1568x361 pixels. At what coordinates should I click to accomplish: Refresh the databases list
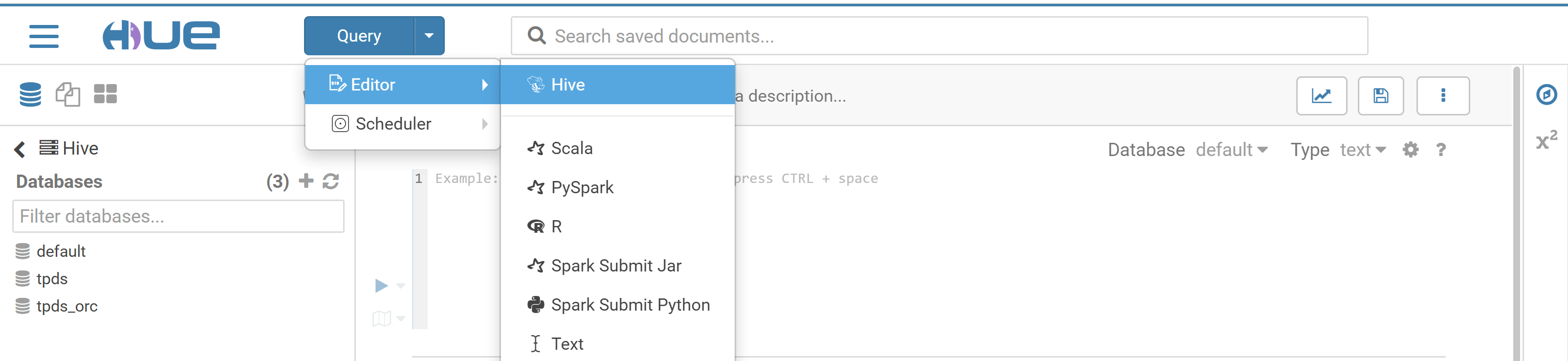(x=330, y=181)
